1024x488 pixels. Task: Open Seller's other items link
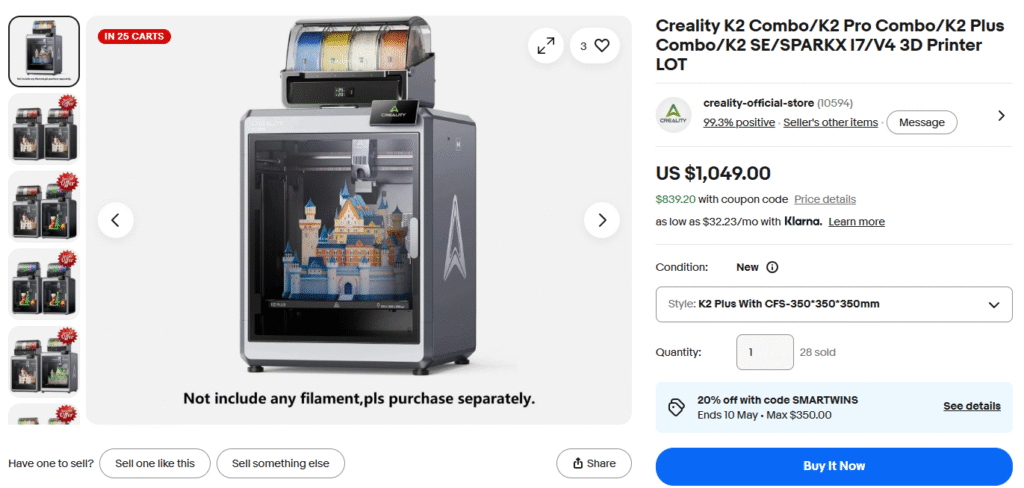coord(830,123)
